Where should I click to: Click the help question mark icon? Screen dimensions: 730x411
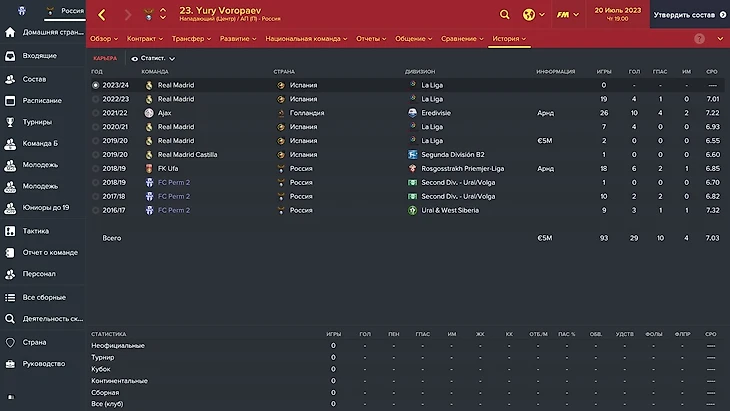click(x=699, y=38)
